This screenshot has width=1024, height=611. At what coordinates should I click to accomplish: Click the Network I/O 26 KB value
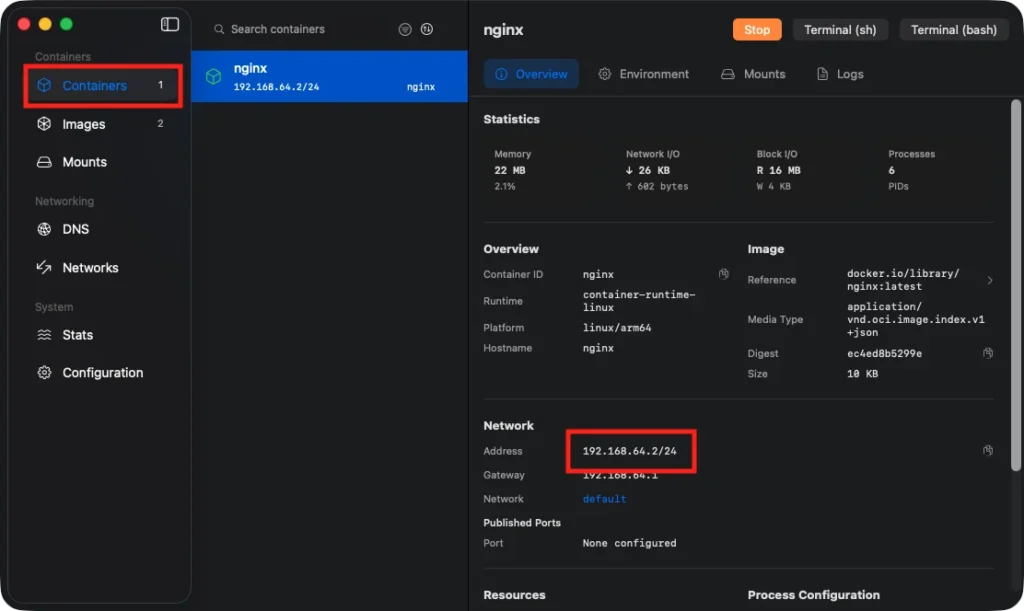click(x=648, y=170)
